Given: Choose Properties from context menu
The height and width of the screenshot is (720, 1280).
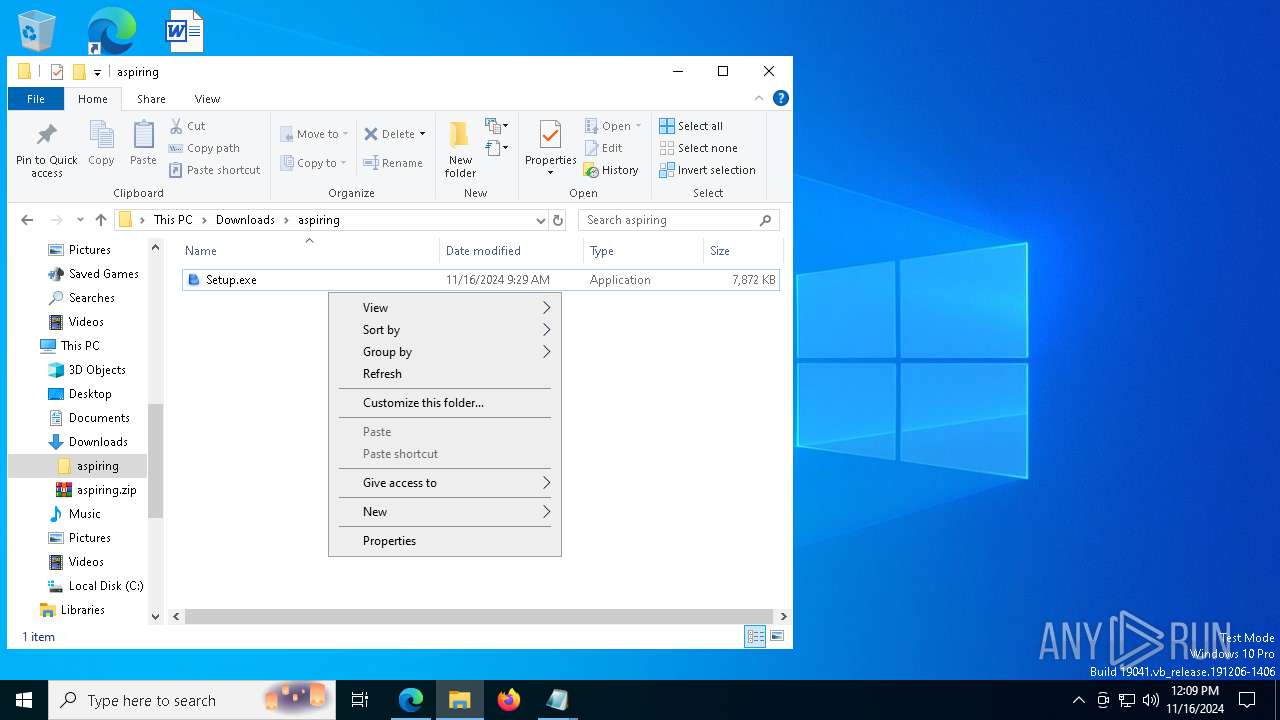Looking at the screenshot, I should tap(446, 541).
